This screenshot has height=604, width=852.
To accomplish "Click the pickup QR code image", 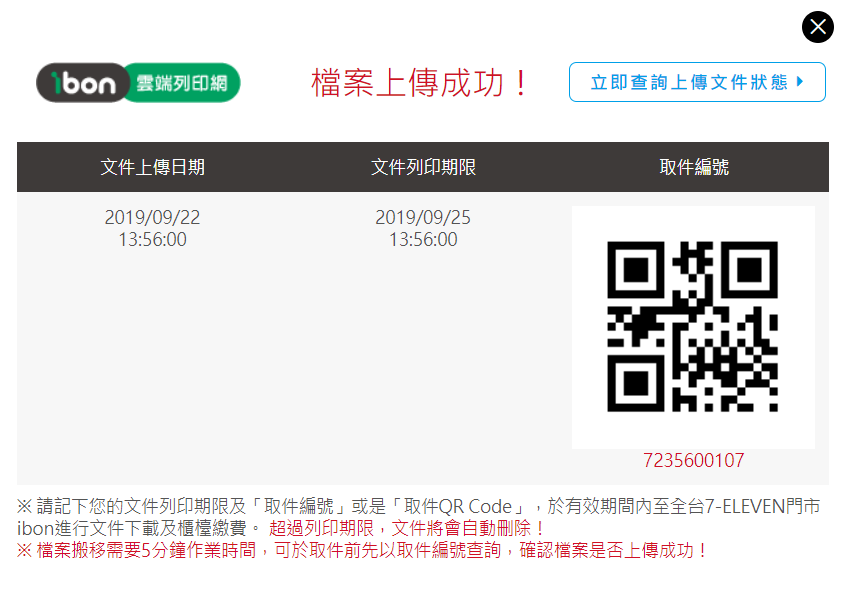I will (693, 326).
